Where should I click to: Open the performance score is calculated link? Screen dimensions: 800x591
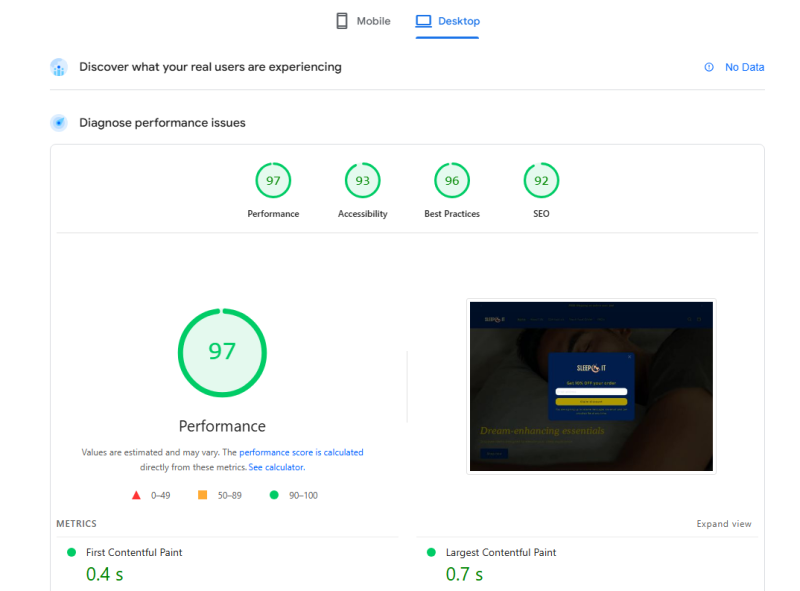coord(301,452)
